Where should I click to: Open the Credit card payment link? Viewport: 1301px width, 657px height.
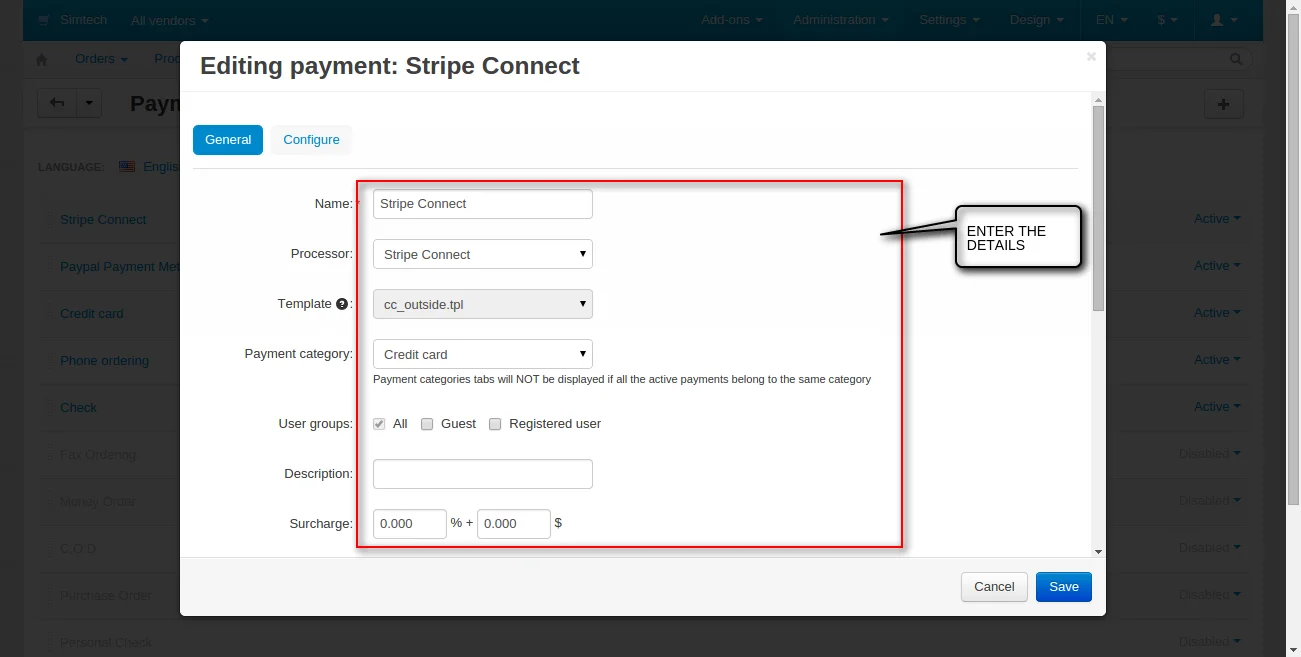(92, 314)
